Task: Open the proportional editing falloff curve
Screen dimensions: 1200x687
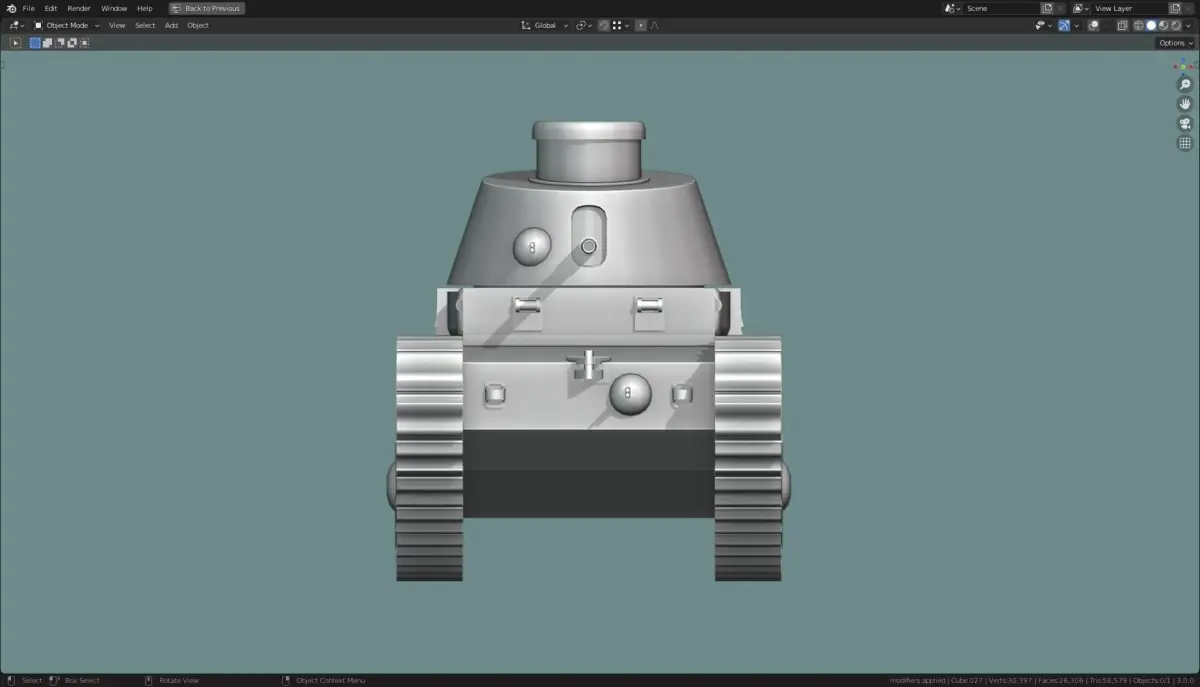Action: pos(654,25)
